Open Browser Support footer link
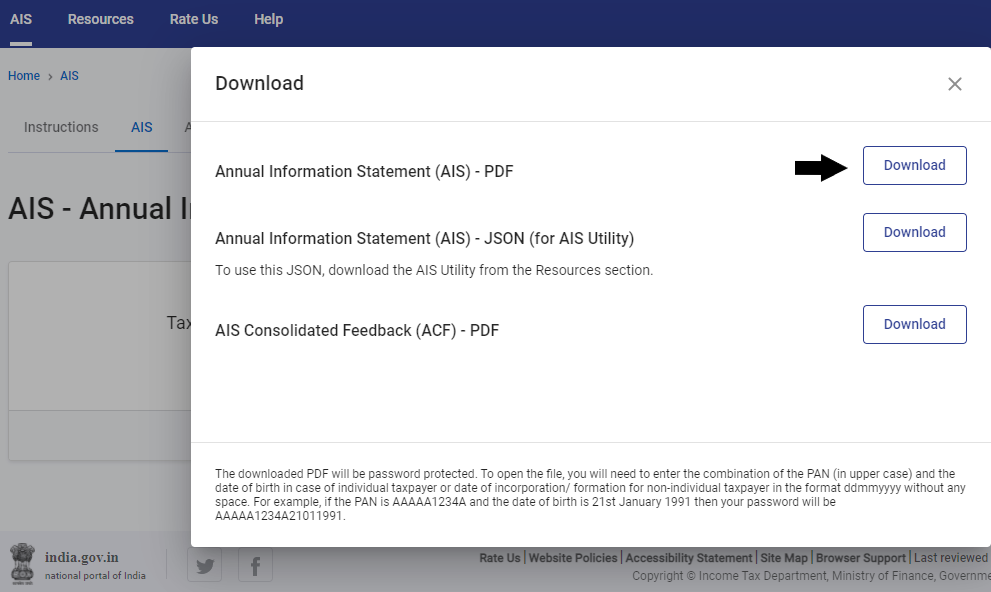The width and height of the screenshot is (991, 592). 861,558
